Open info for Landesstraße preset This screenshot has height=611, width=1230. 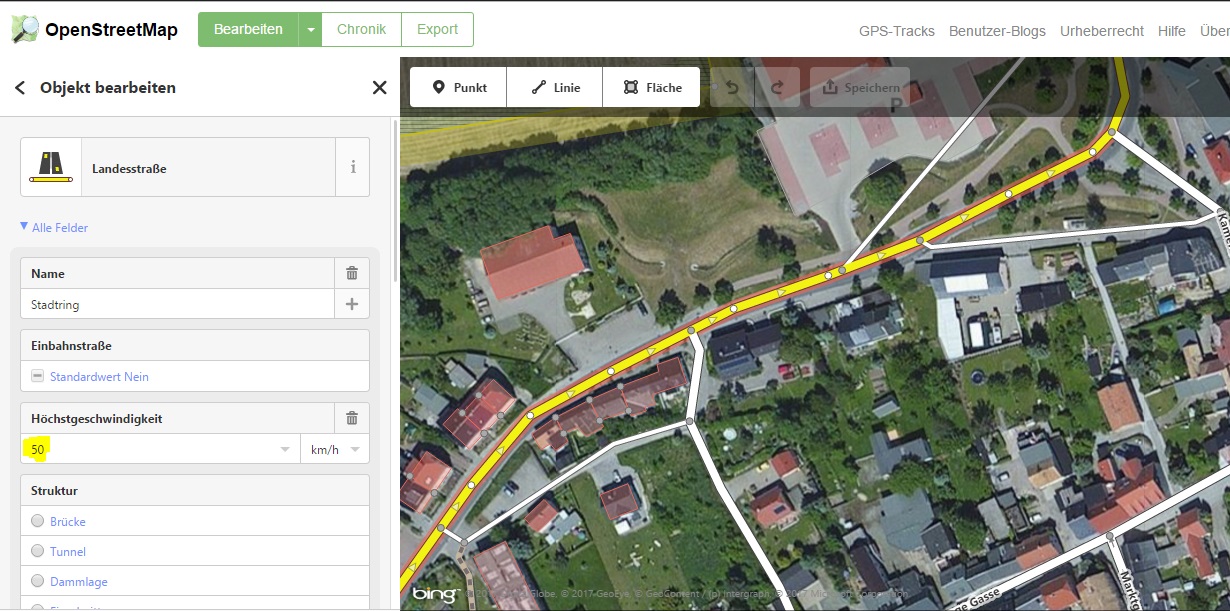pyautogui.click(x=352, y=167)
